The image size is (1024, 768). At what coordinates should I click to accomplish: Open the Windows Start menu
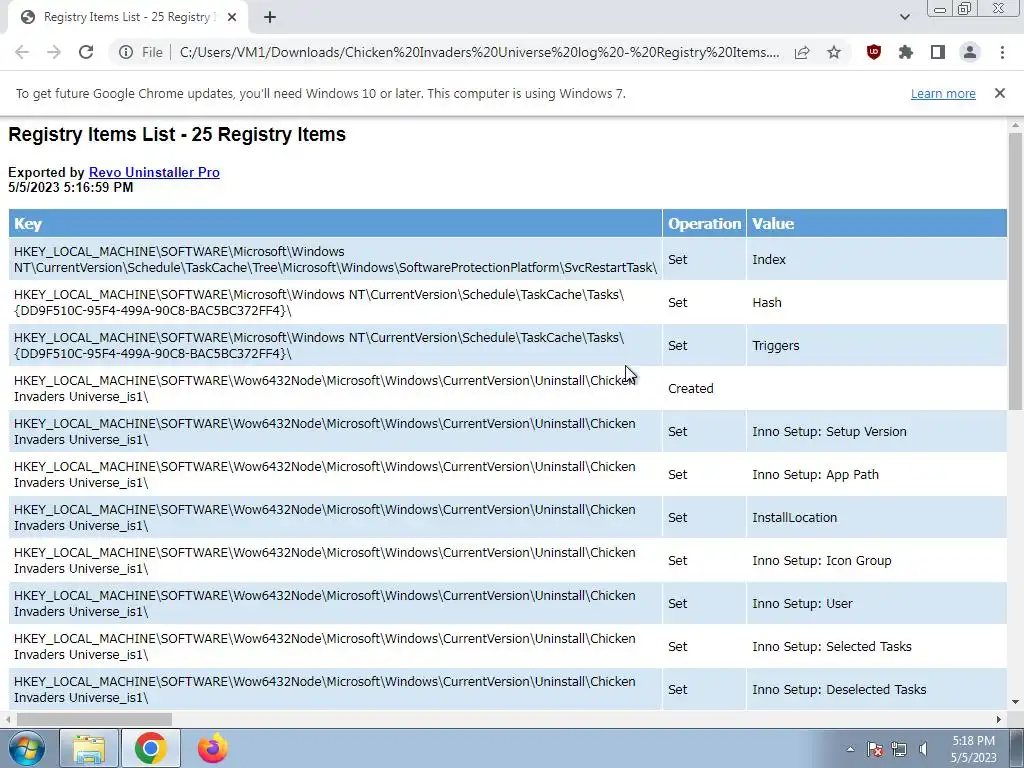click(25, 748)
